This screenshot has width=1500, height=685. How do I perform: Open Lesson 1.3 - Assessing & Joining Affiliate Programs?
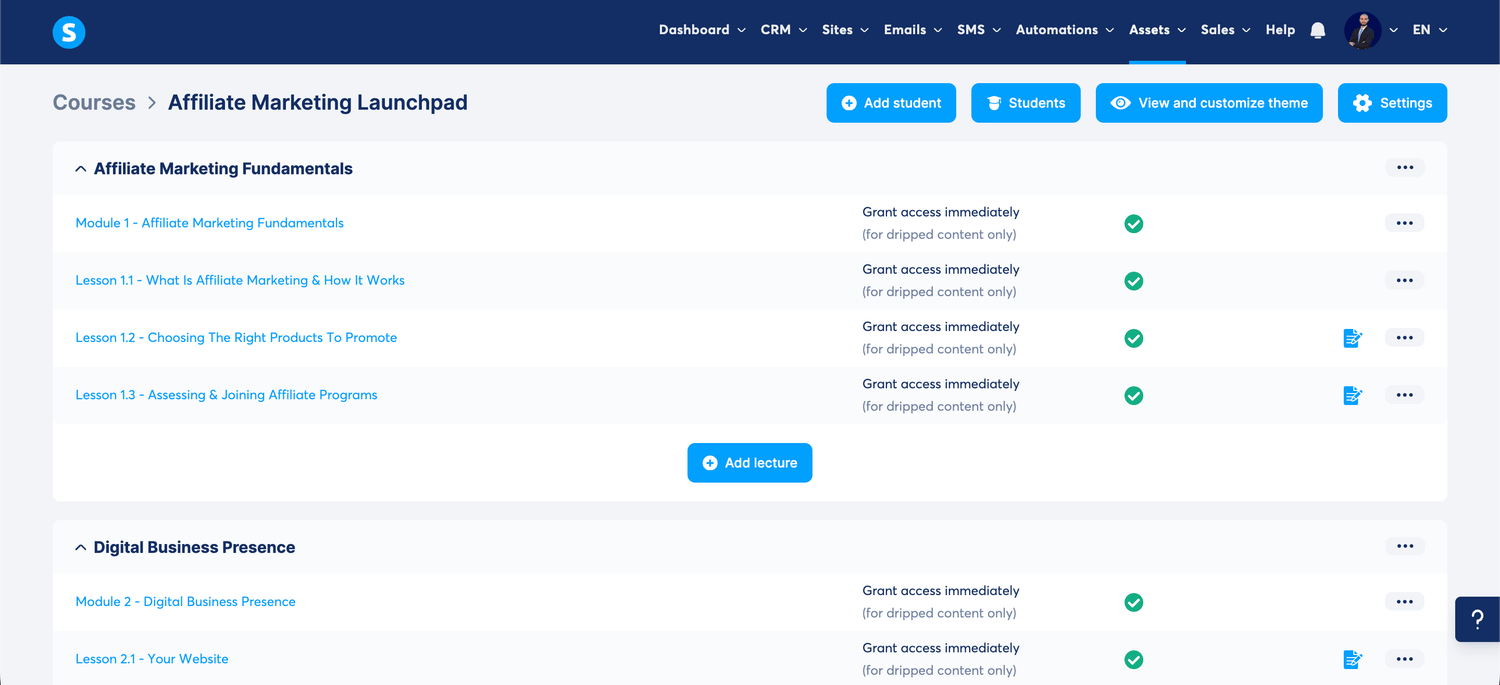pyautogui.click(x=226, y=395)
